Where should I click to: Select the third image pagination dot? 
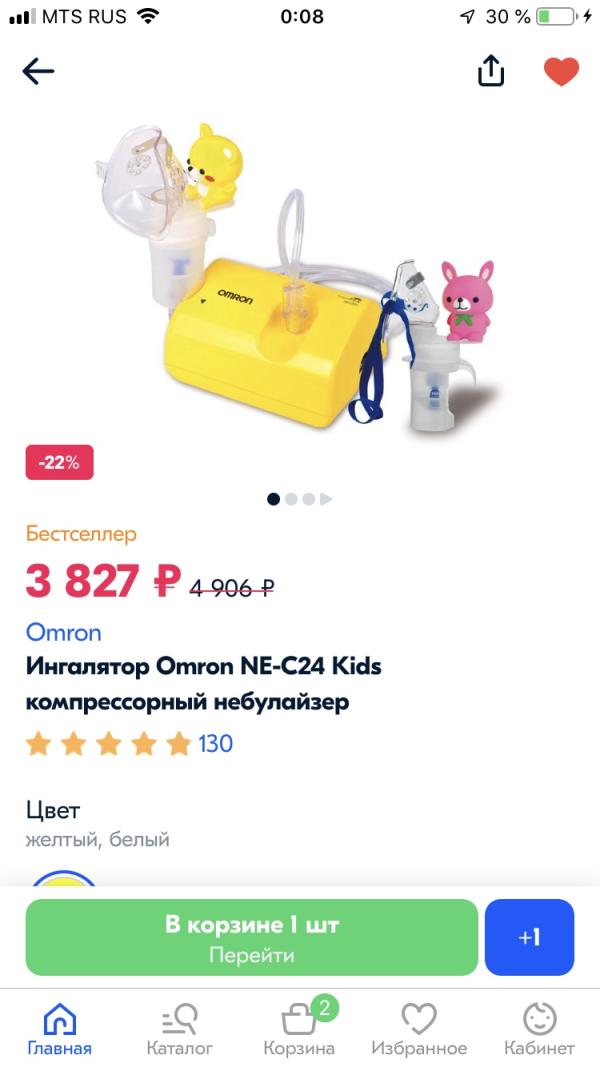click(x=308, y=499)
